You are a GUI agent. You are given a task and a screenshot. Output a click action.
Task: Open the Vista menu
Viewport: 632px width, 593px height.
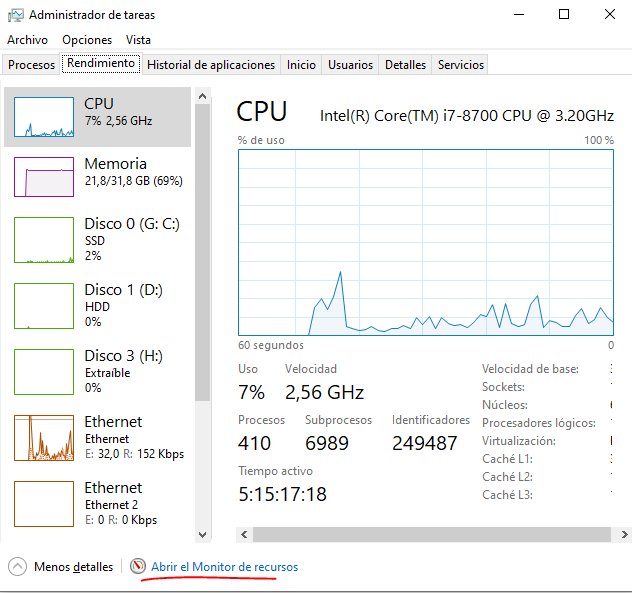[138, 40]
